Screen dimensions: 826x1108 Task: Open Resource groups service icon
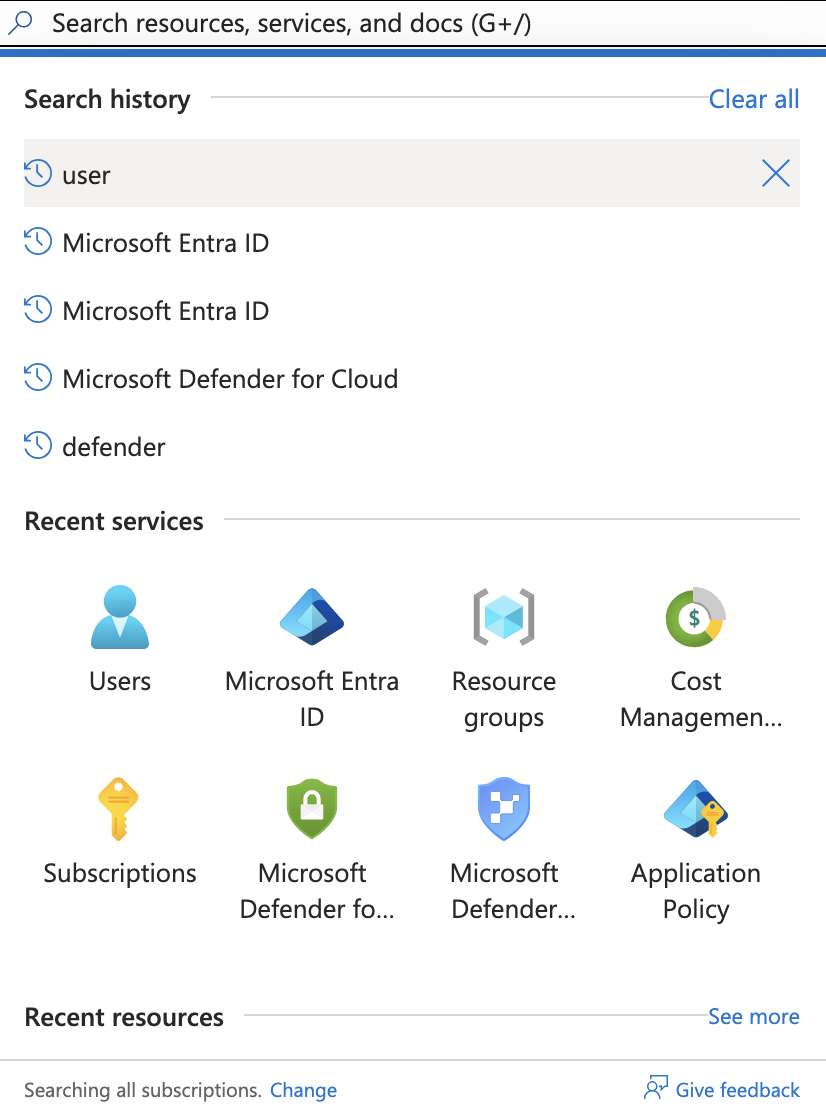point(504,617)
